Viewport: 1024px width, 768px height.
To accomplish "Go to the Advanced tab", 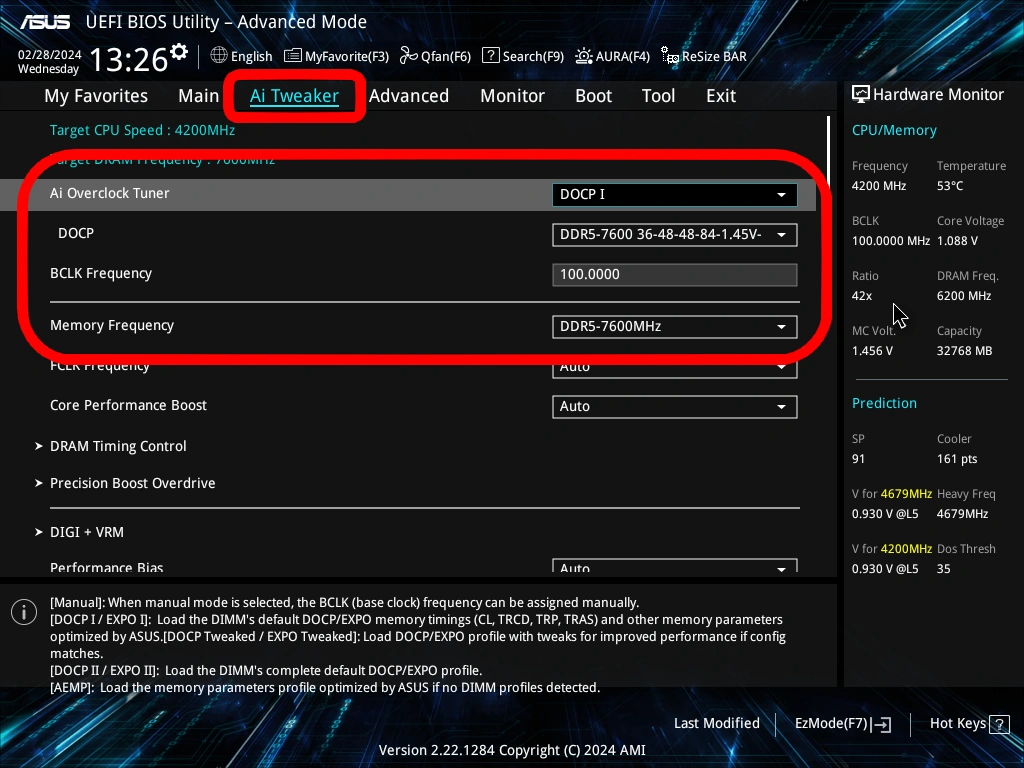I will 409,96.
